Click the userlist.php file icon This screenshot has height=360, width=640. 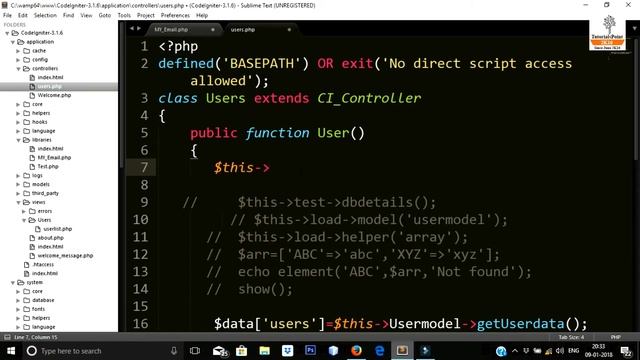pos(38,229)
